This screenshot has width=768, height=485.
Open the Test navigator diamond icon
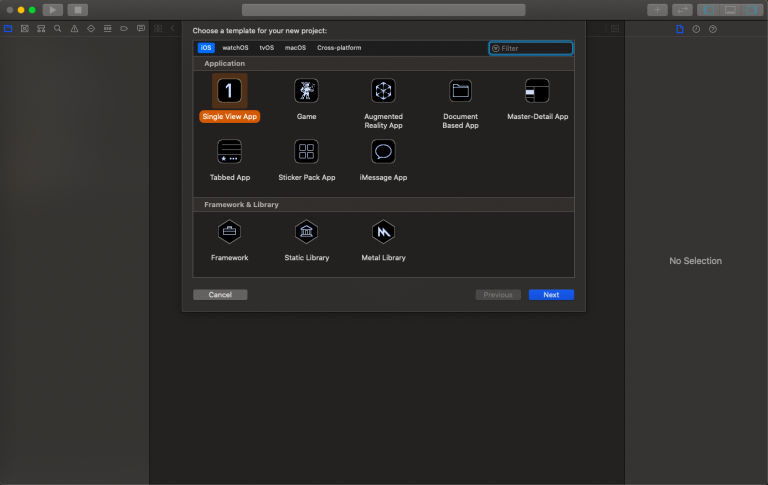click(x=91, y=29)
